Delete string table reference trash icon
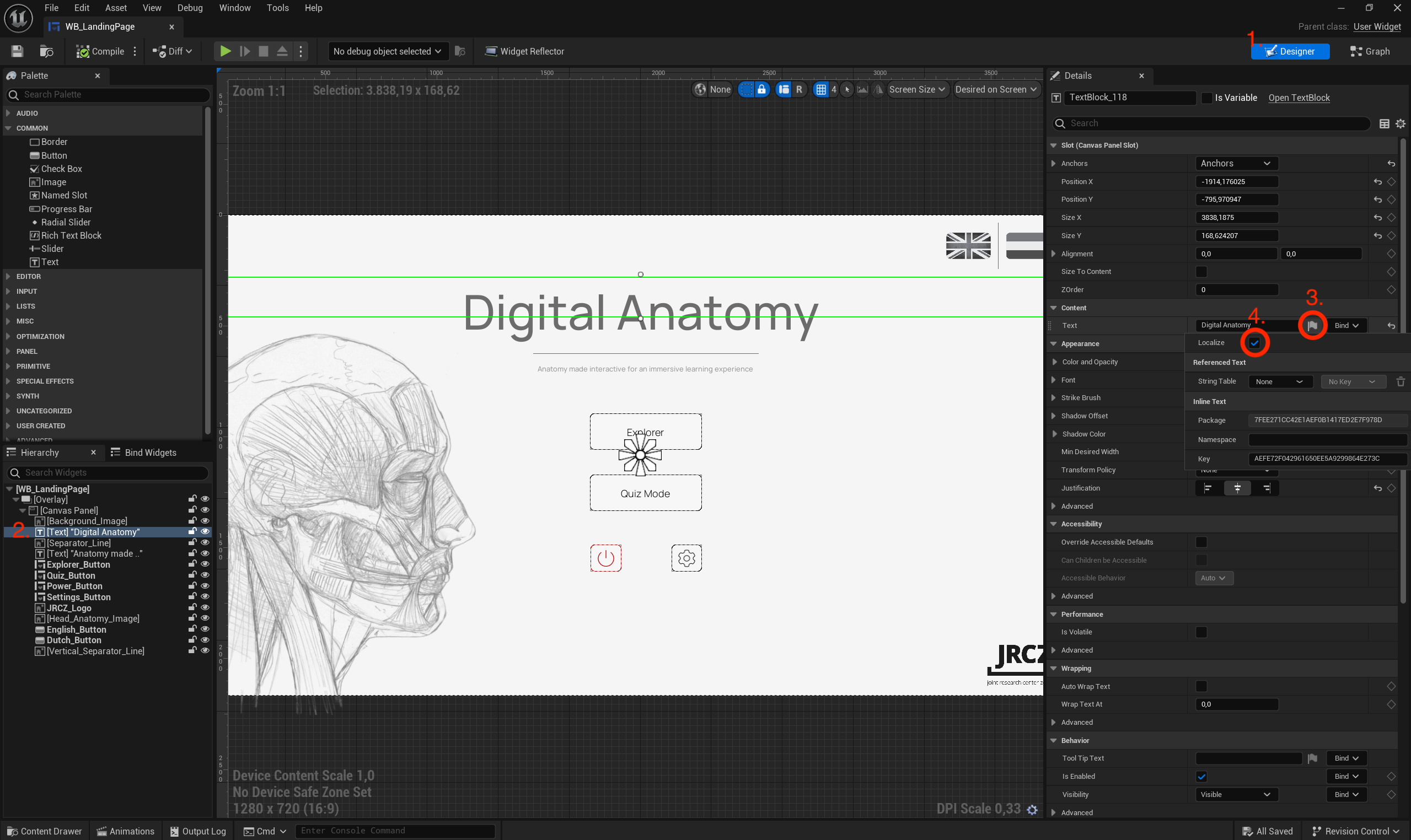 [x=1400, y=381]
